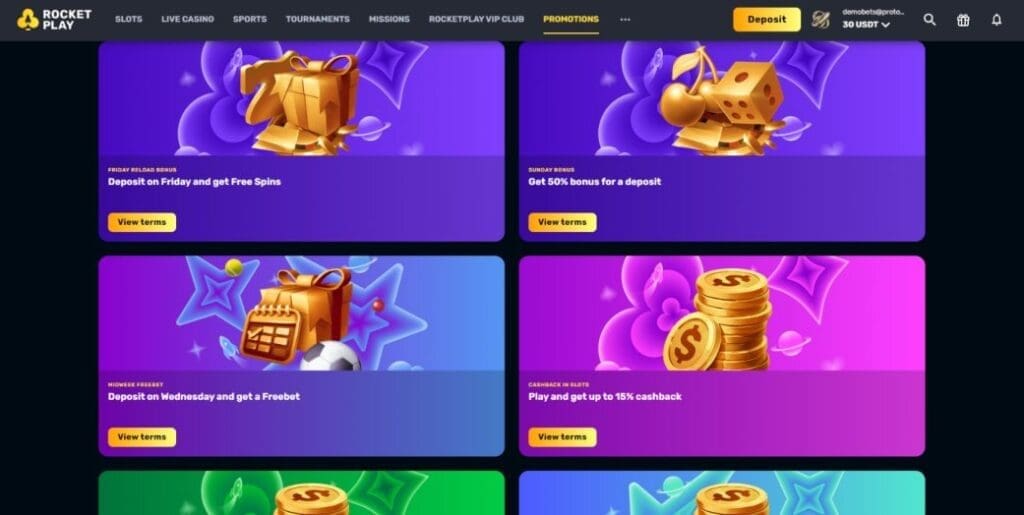
Task: View terms for Wednesday Freebet offer
Action: (142, 437)
